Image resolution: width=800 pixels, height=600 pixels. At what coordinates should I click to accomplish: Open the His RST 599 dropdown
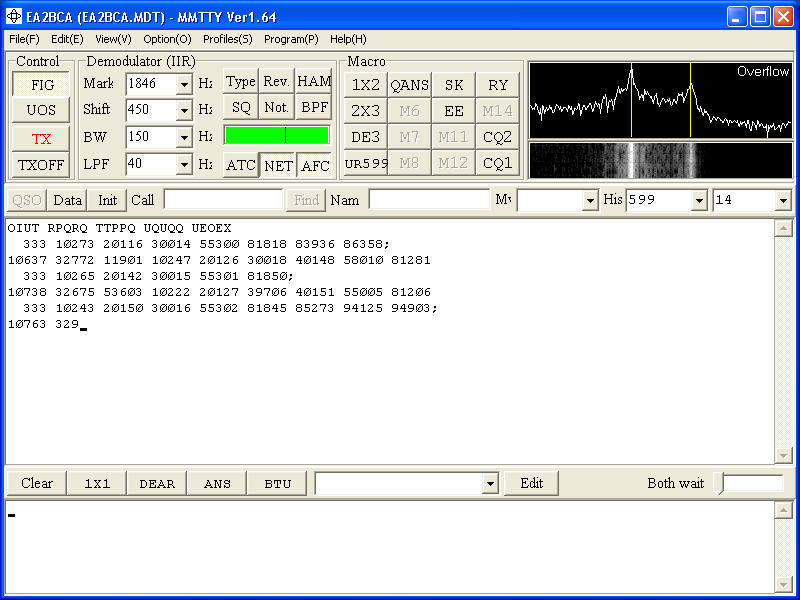pyautogui.click(x=698, y=201)
